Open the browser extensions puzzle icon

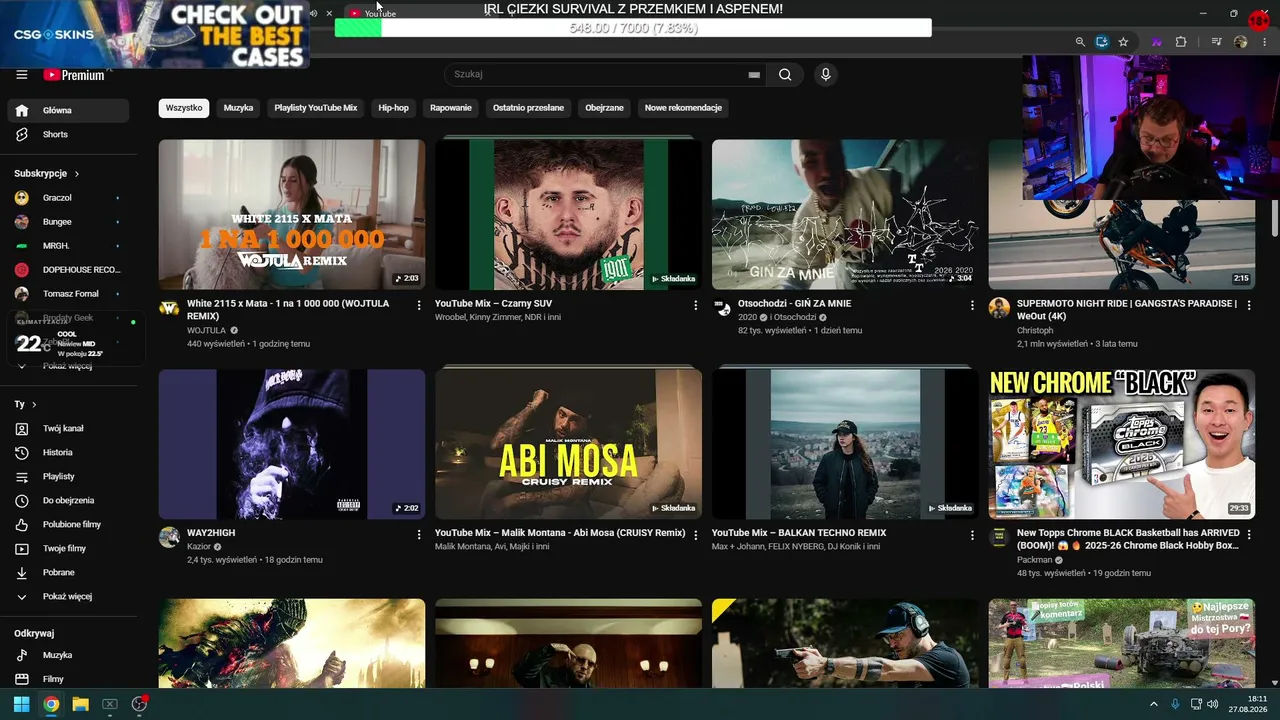[x=1181, y=42]
